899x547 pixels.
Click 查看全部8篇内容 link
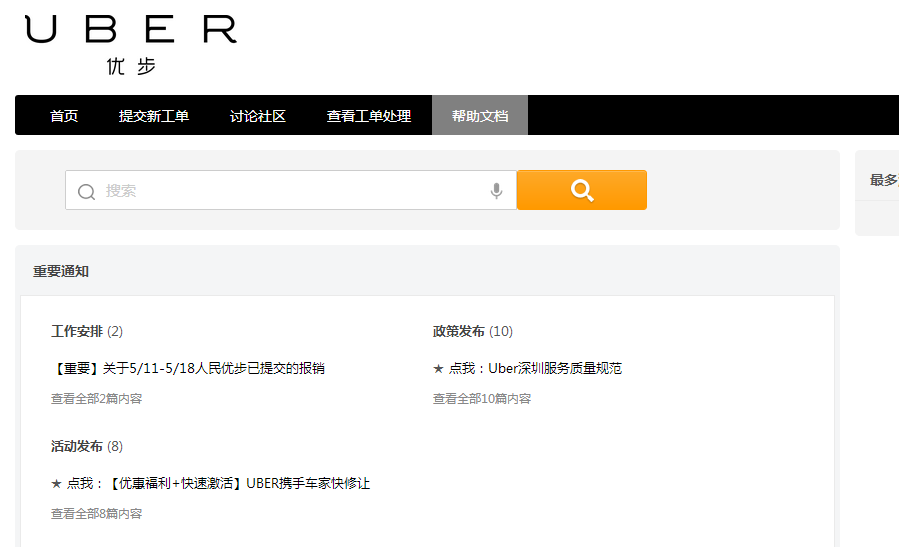click(x=96, y=514)
